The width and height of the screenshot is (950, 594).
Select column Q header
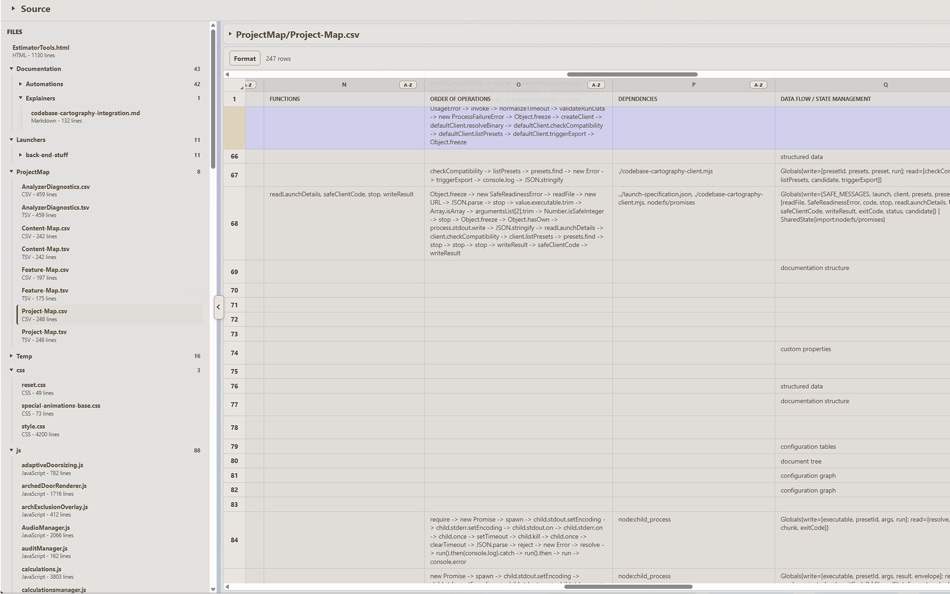pos(885,85)
